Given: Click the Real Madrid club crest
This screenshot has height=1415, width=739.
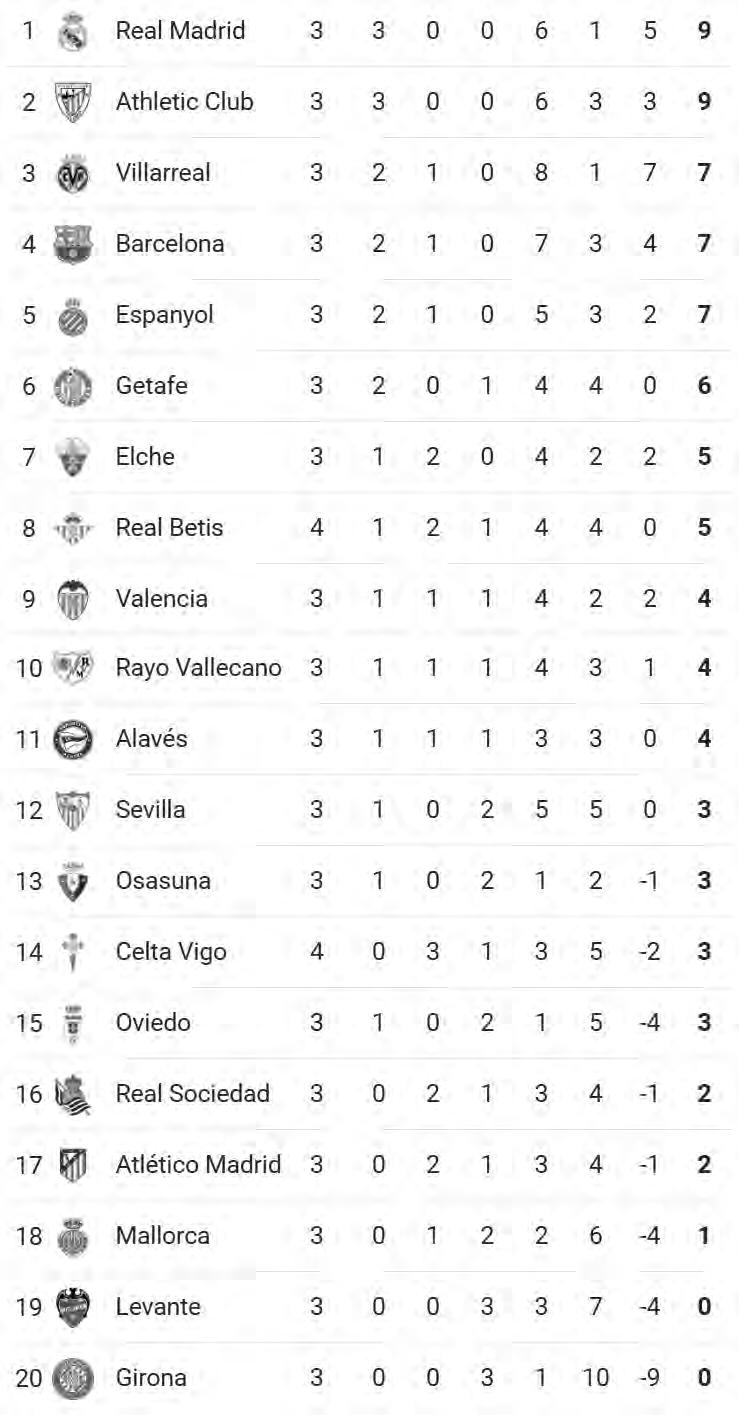Looking at the screenshot, I should [73, 31].
